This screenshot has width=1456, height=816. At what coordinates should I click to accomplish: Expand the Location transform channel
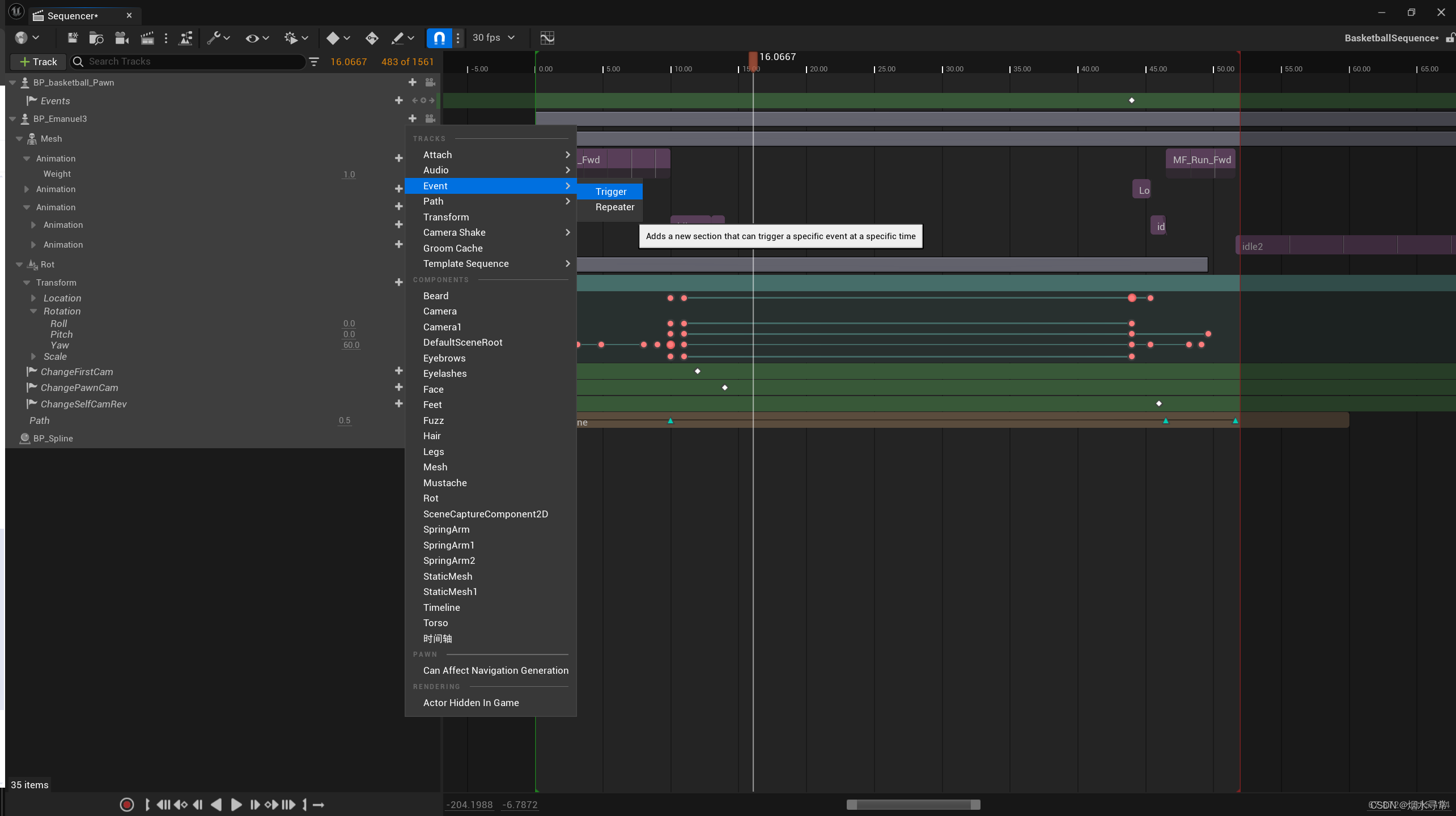(x=33, y=298)
